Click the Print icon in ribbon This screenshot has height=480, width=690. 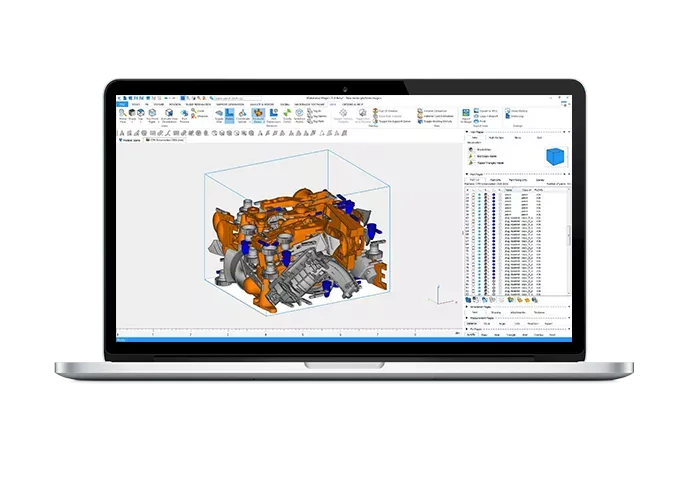[x=477, y=121]
